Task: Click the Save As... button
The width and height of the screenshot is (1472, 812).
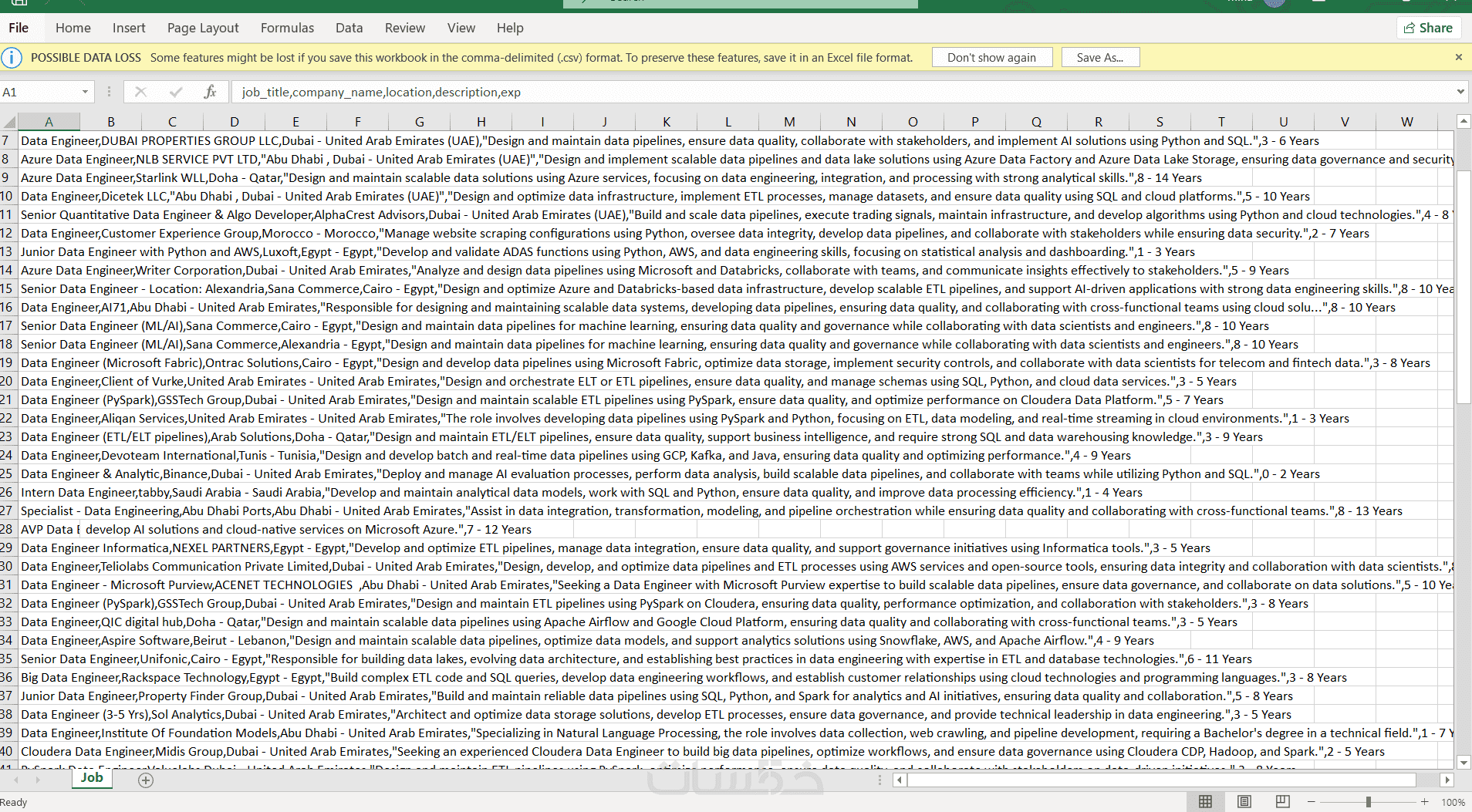Action: point(1100,58)
